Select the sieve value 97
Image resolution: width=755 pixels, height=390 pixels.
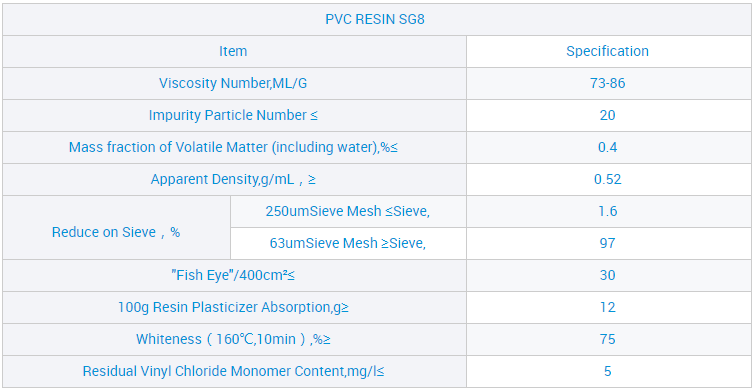[607, 243]
